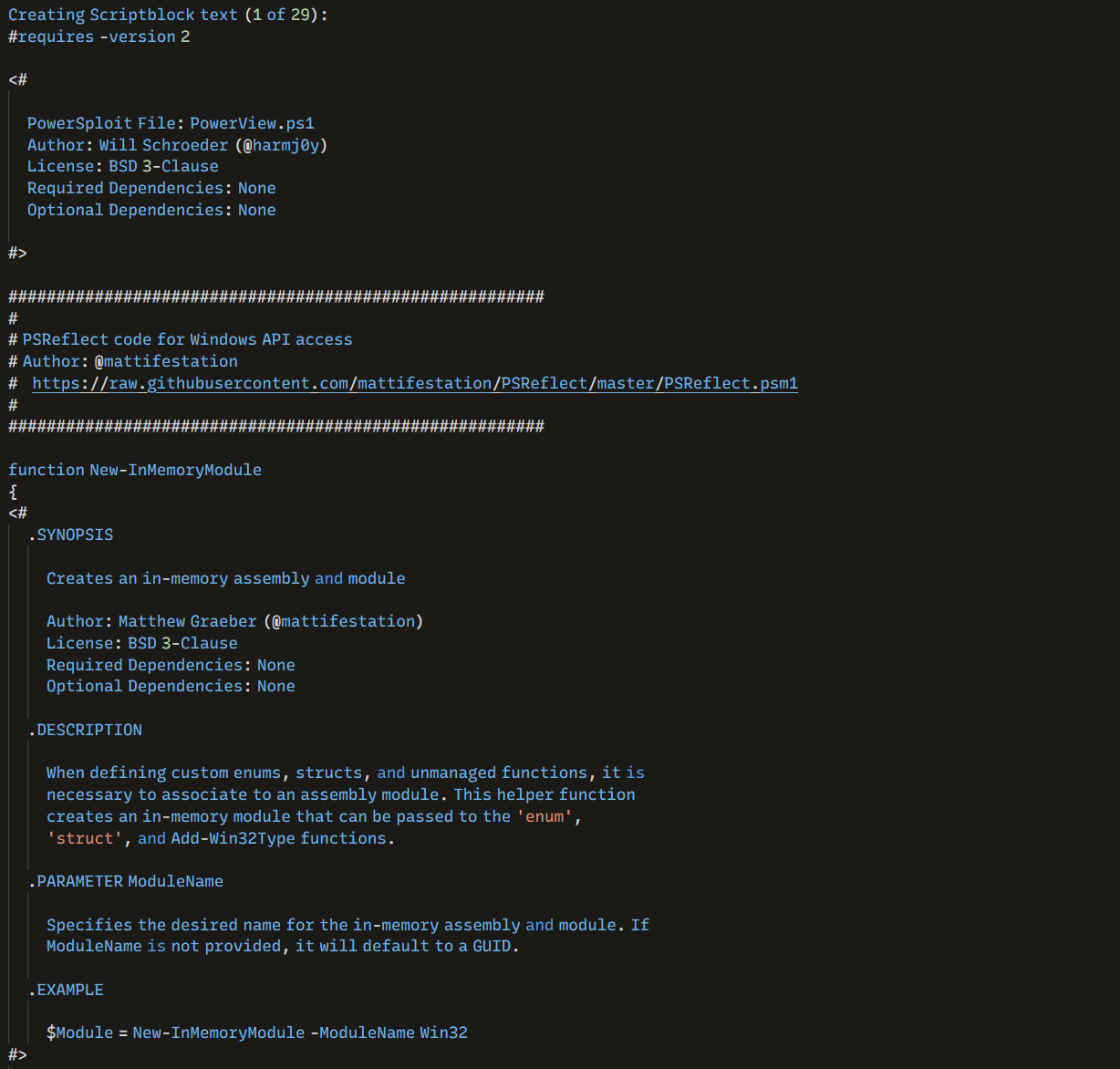Click '# PSReflect code for Windows API access'
This screenshot has width=1120, height=1069.
click(x=181, y=339)
